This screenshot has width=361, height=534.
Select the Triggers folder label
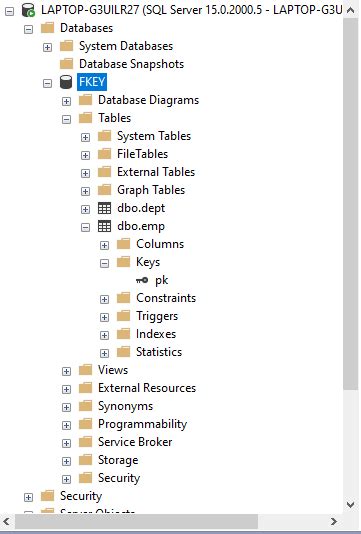(x=157, y=316)
